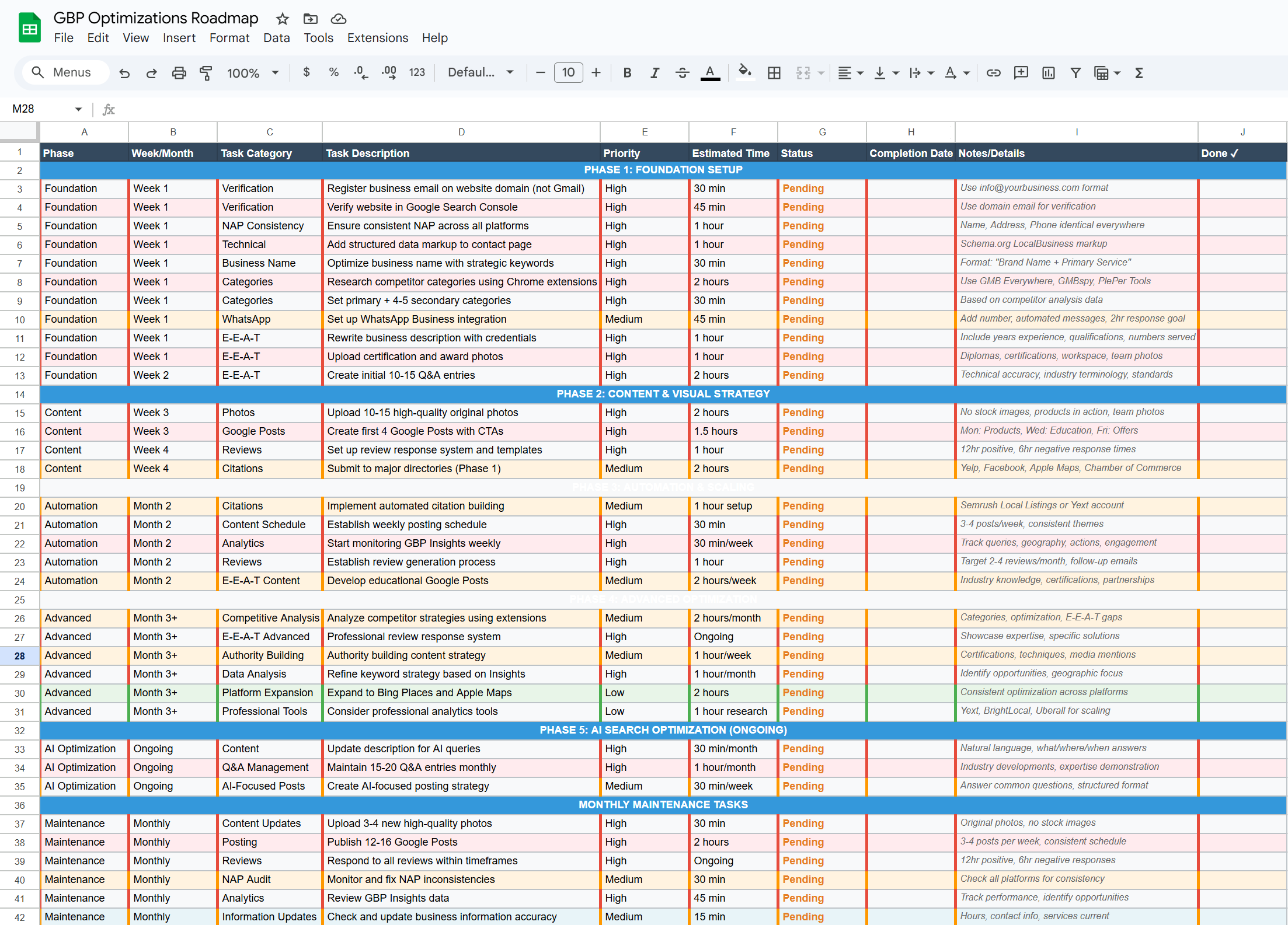1288x925 pixels.
Task: Click the font size field showing 10
Action: 569,72
